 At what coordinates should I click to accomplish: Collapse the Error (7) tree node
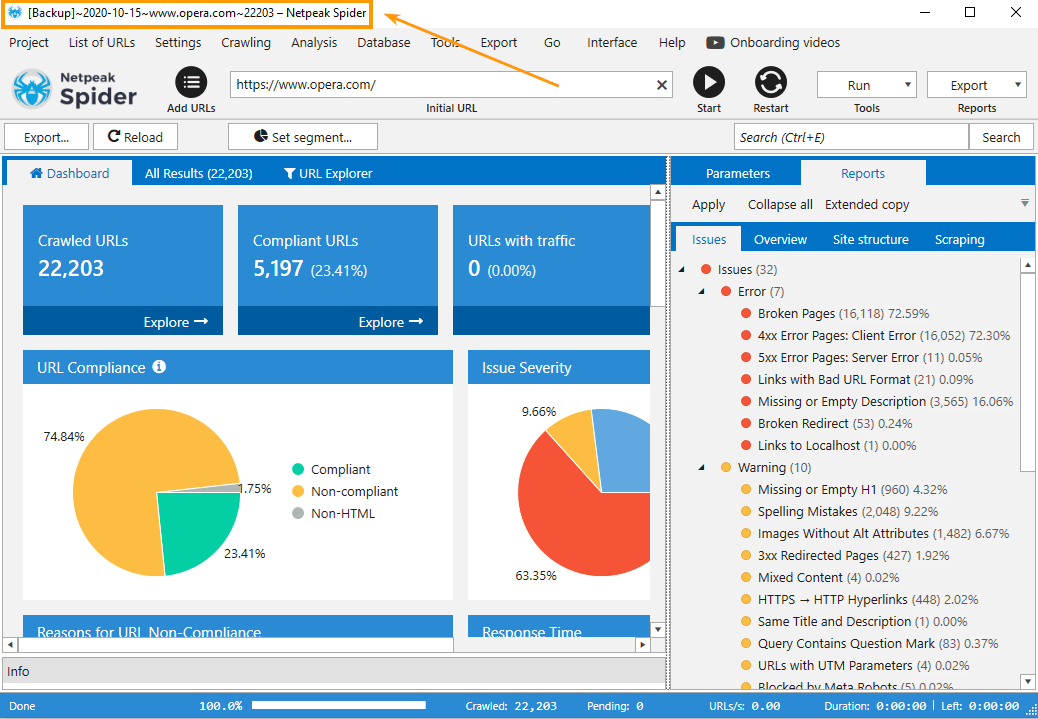pos(702,291)
